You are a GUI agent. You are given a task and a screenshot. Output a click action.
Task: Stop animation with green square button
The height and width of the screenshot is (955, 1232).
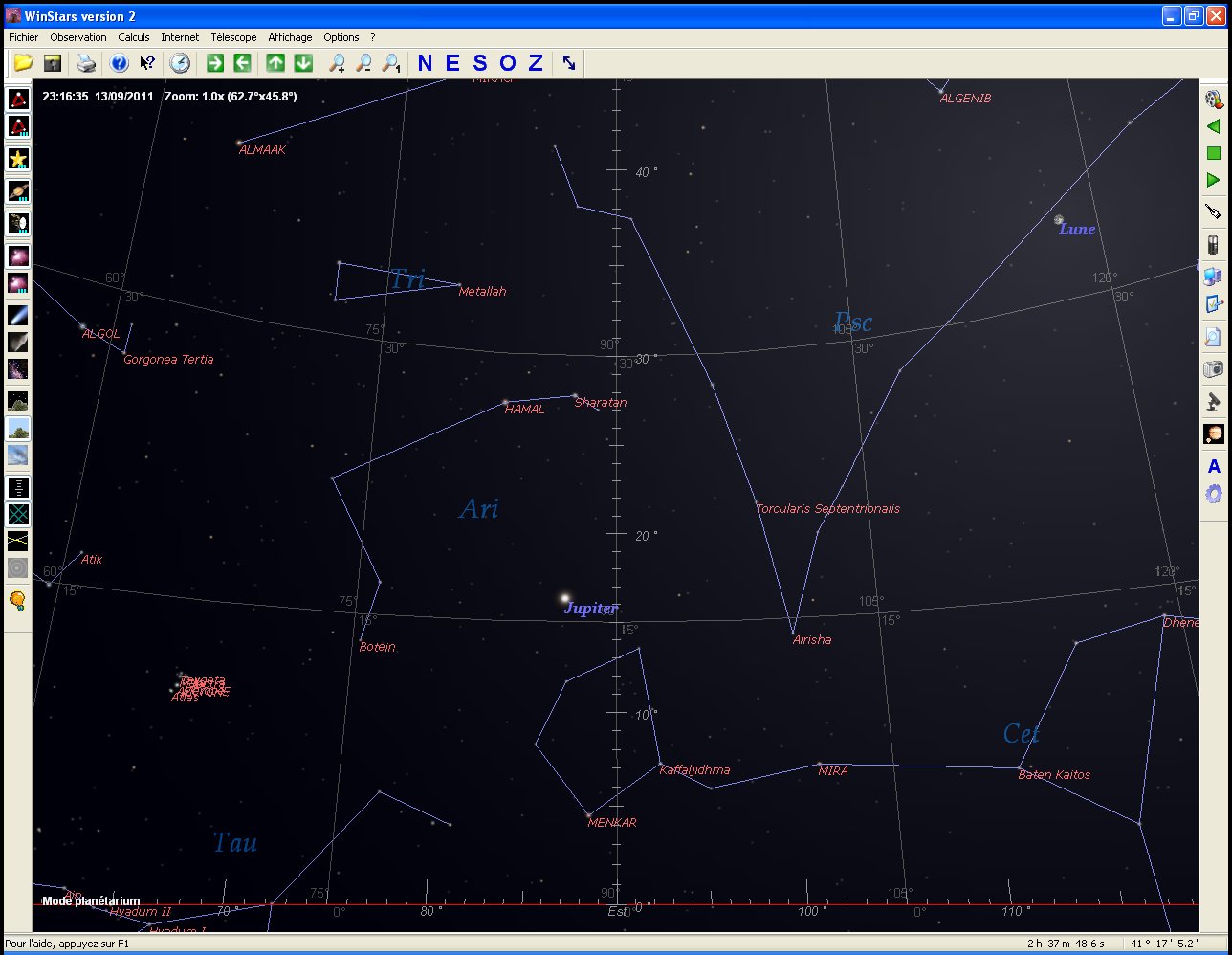1213,153
